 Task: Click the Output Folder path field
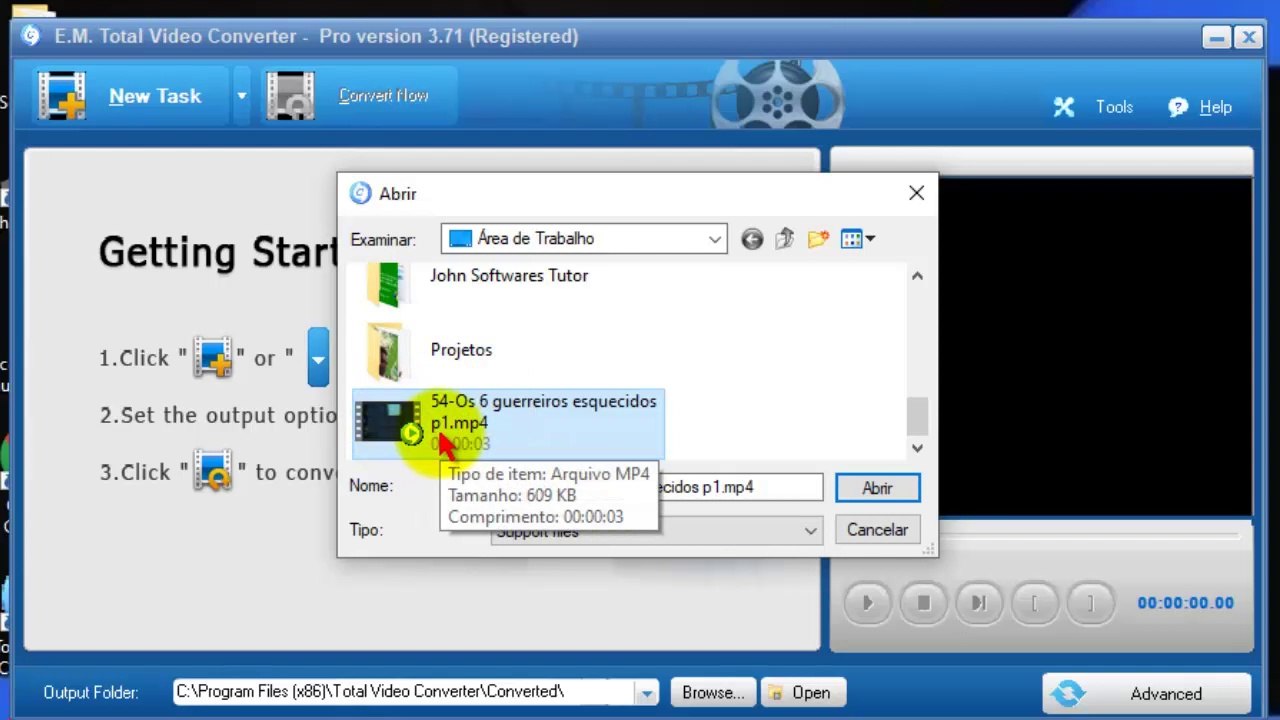[x=404, y=692]
